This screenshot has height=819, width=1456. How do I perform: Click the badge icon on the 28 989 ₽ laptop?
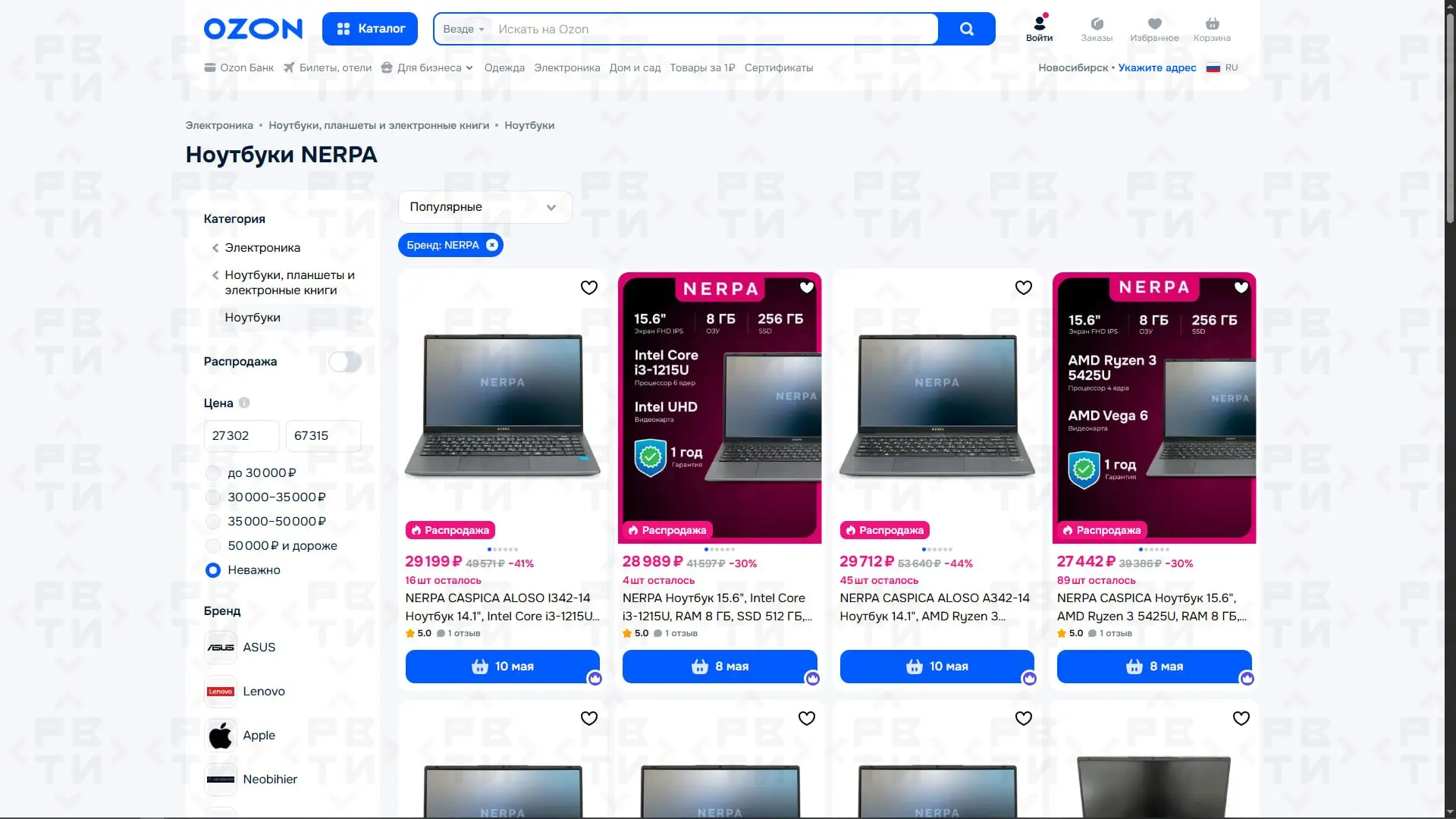813,679
